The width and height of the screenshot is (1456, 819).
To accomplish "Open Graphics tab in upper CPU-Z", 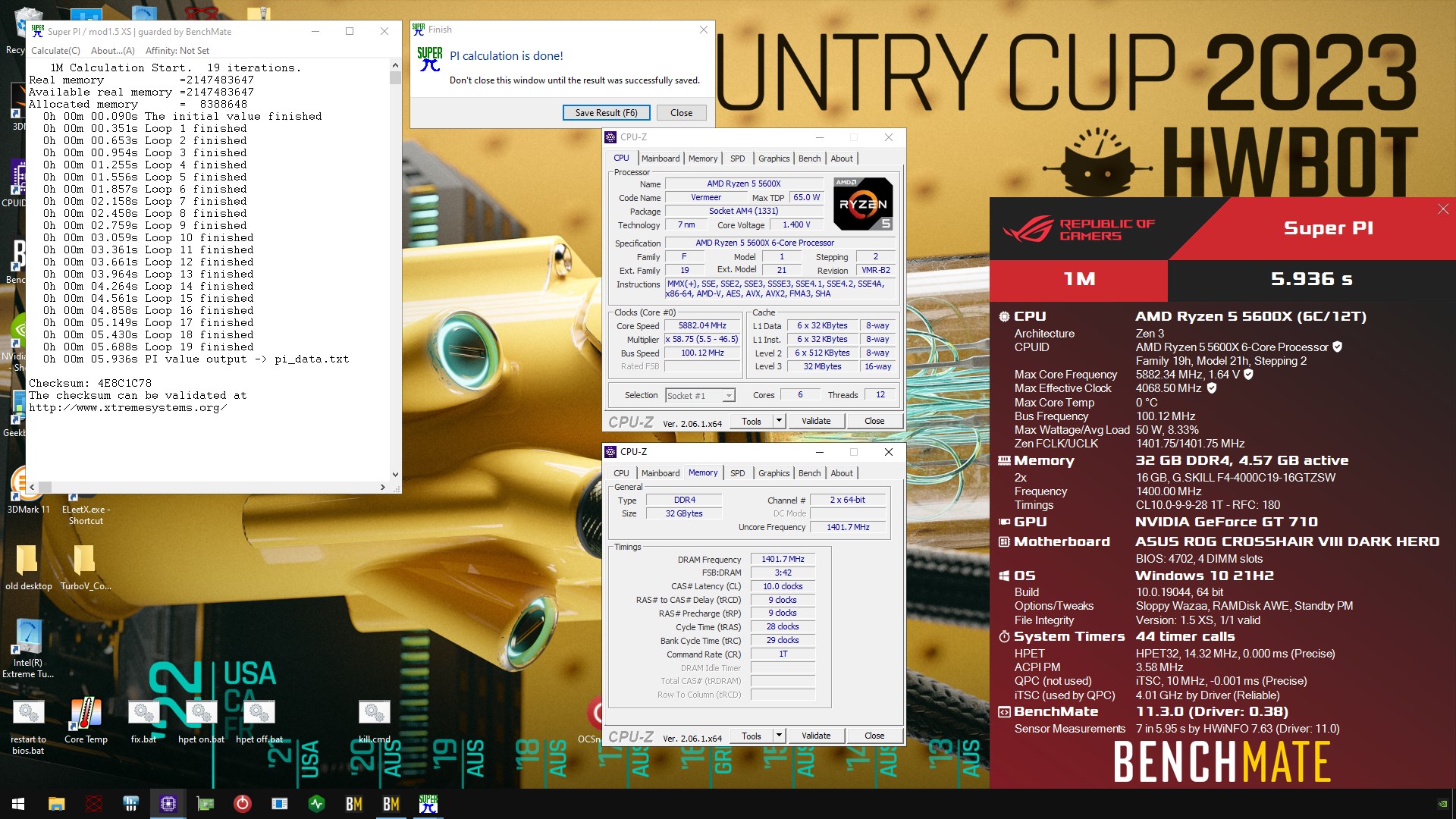I will (774, 158).
